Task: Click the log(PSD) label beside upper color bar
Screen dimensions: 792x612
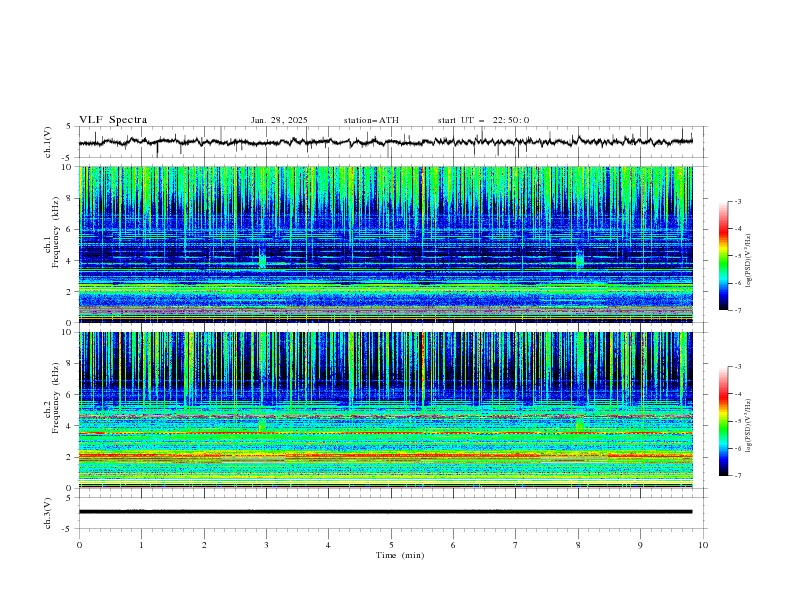Action: pyautogui.click(x=748, y=261)
